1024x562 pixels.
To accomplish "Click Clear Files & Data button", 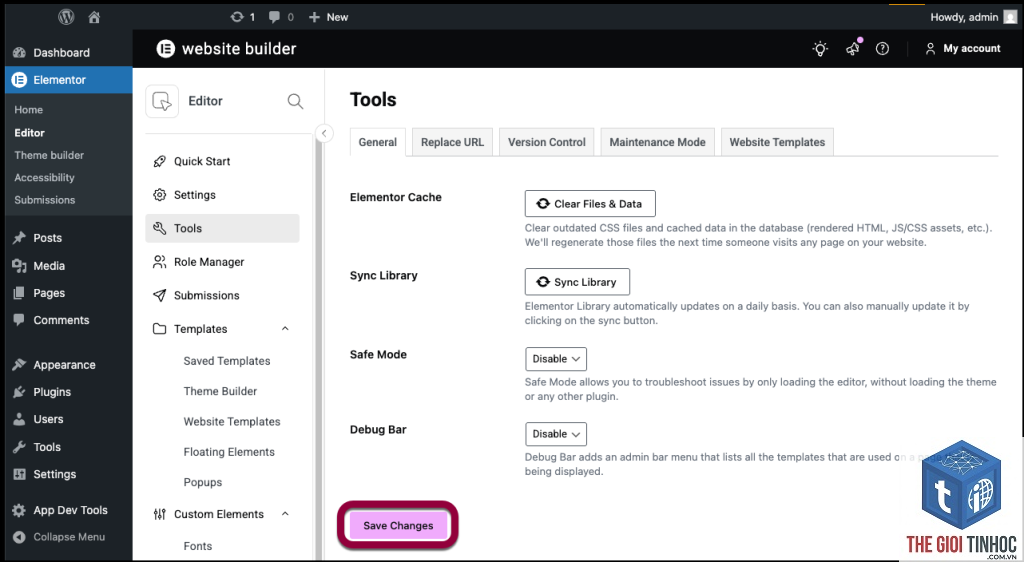I will pos(590,204).
